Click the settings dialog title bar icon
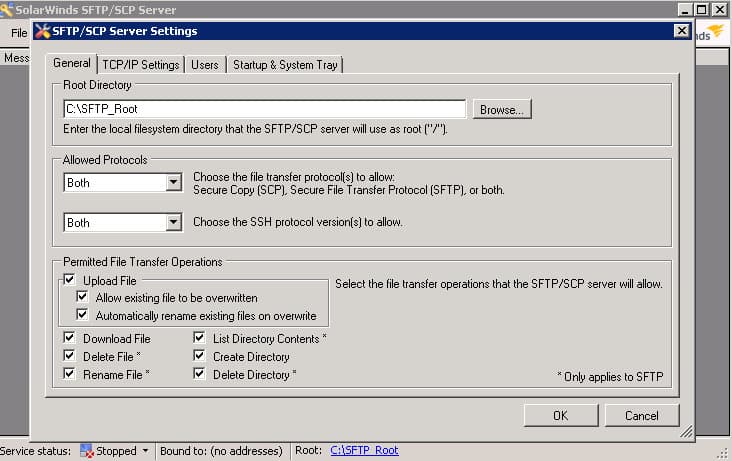732x461 pixels. click(x=42, y=31)
